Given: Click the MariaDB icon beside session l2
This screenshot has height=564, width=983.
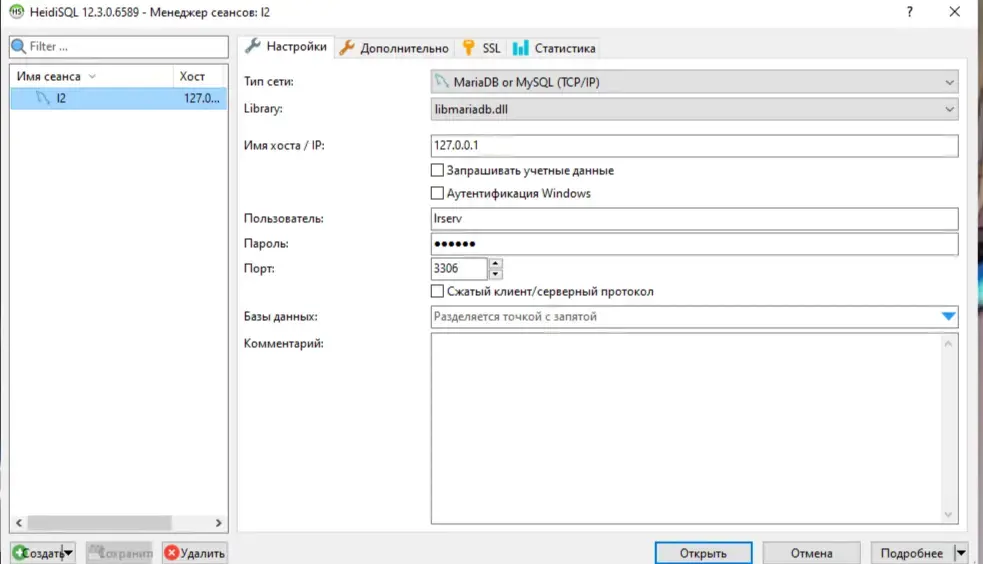Looking at the screenshot, I should (43, 98).
